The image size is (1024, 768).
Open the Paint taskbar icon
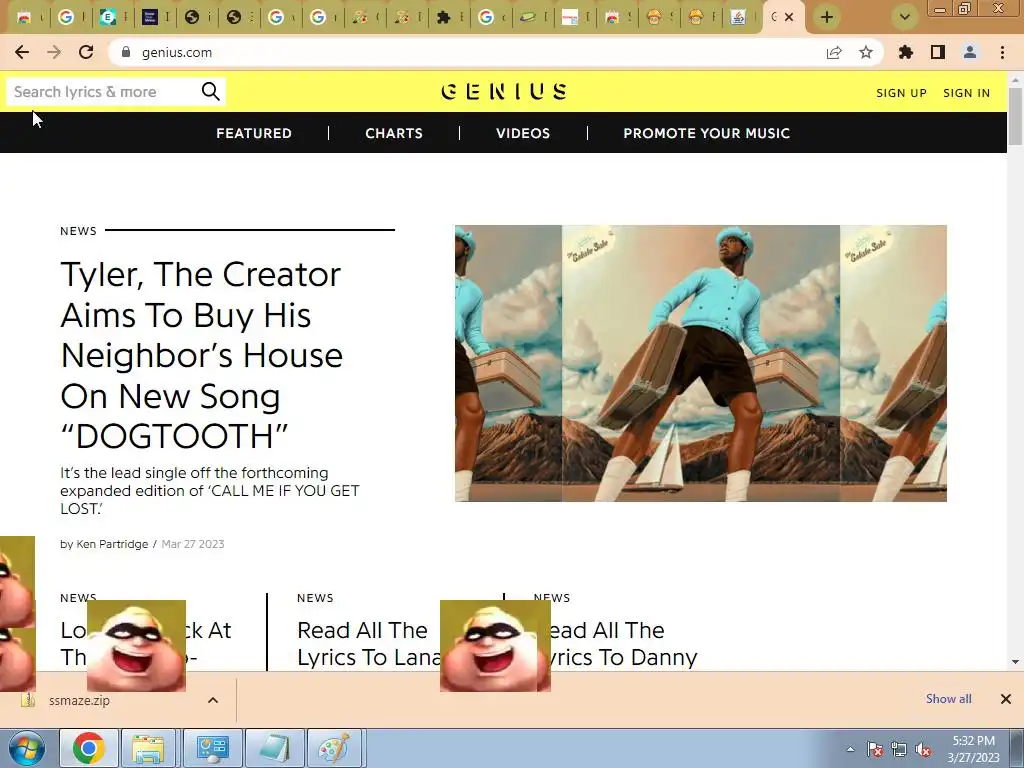(334, 748)
